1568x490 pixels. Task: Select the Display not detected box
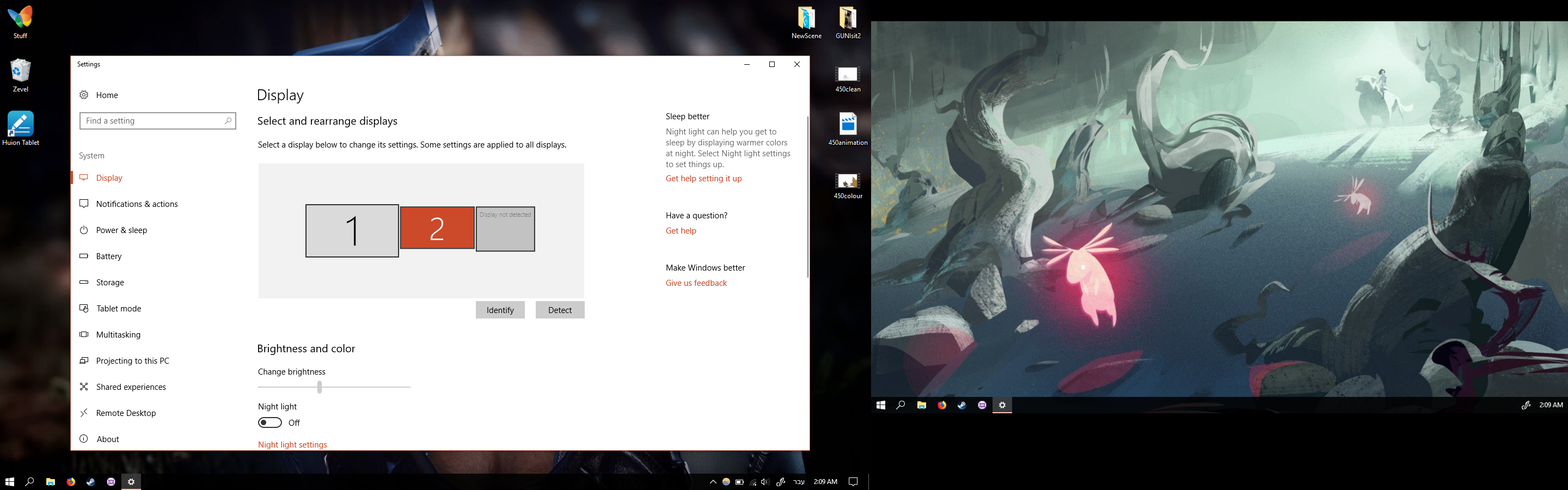pos(505,229)
